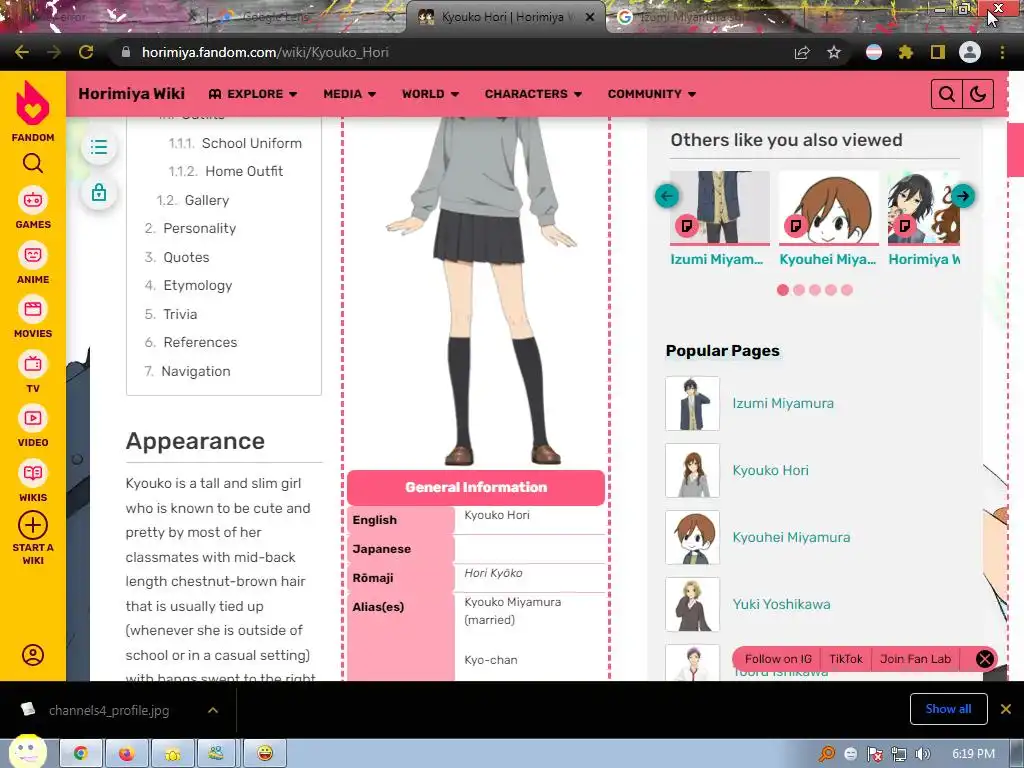The image size is (1024, 768).
Task: Click Follow on IG button
Action: (x=778, y=659)
